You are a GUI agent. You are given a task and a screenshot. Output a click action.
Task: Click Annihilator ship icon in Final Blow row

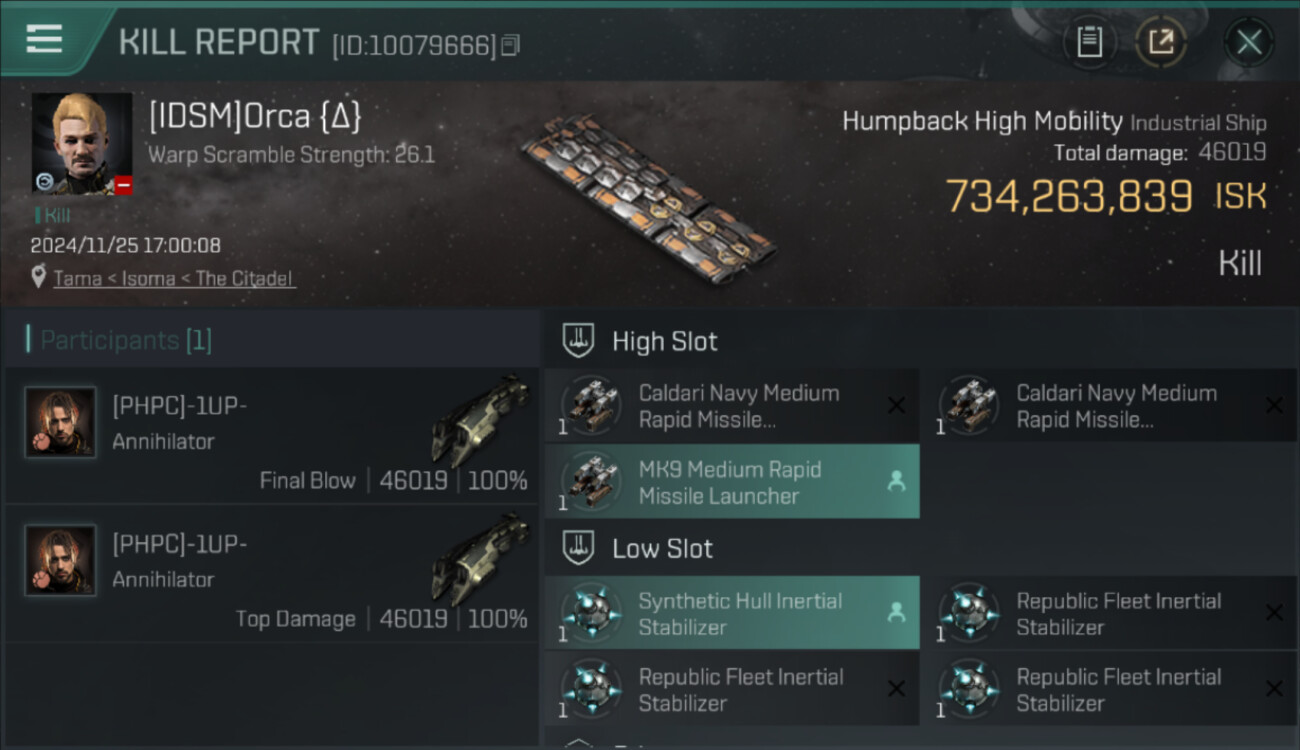click(480, 420)
